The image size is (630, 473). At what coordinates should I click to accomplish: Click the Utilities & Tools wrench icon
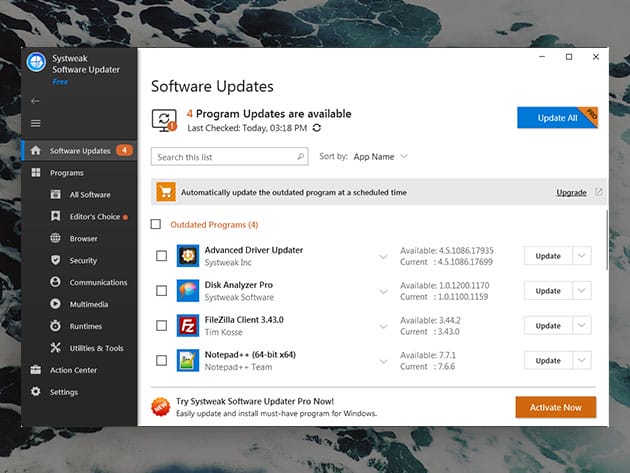pyautogui.click(x=55, y=348)
